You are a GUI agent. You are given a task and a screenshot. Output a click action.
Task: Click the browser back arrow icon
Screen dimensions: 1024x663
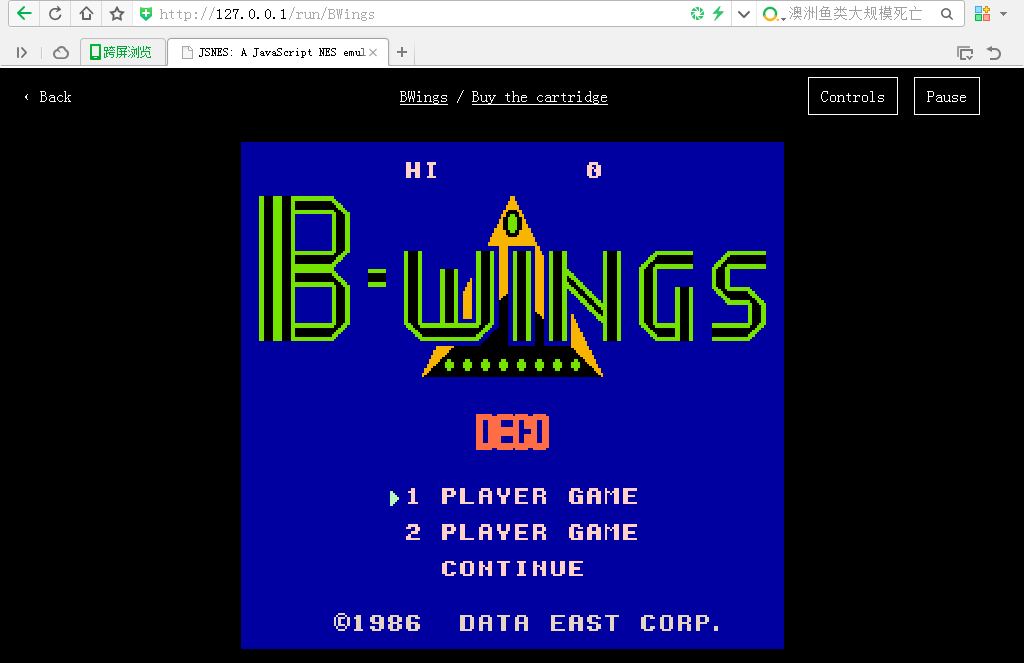pos(24,14)
